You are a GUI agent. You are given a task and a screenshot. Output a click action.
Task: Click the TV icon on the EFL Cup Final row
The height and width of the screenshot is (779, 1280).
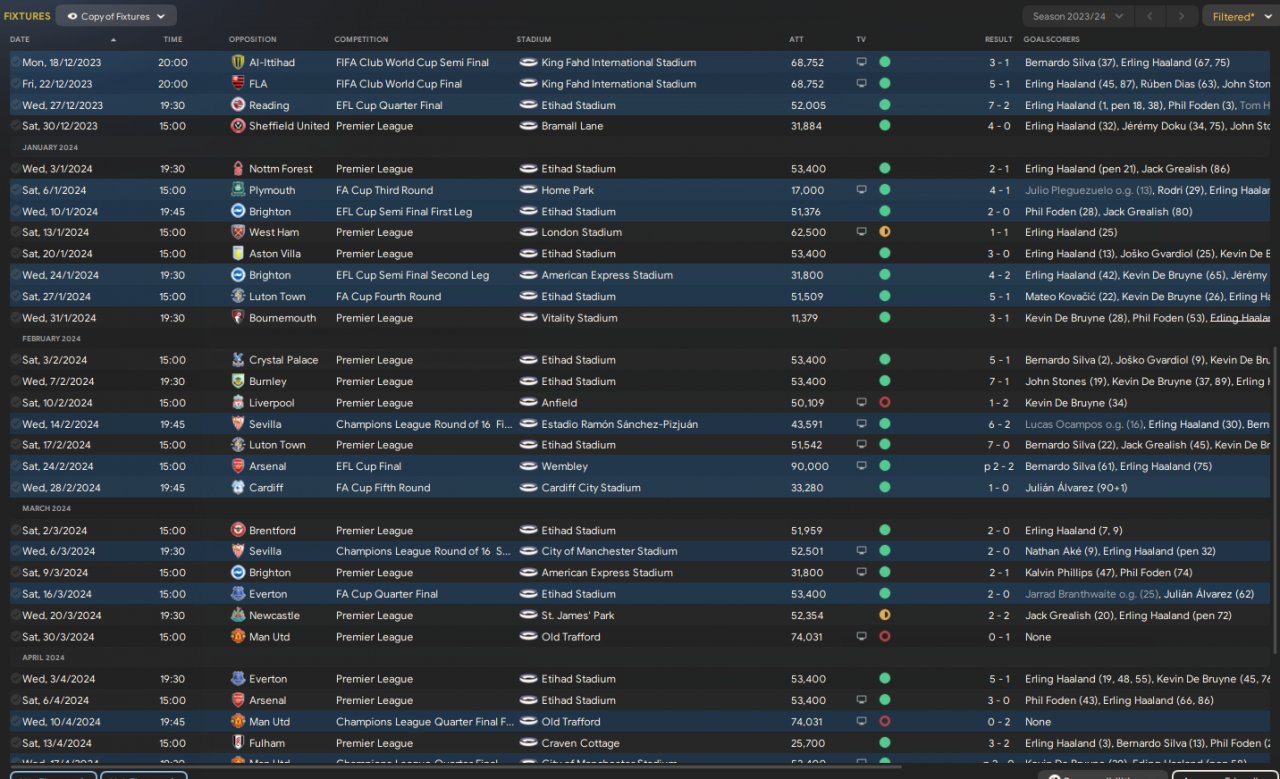coord(862,466)
